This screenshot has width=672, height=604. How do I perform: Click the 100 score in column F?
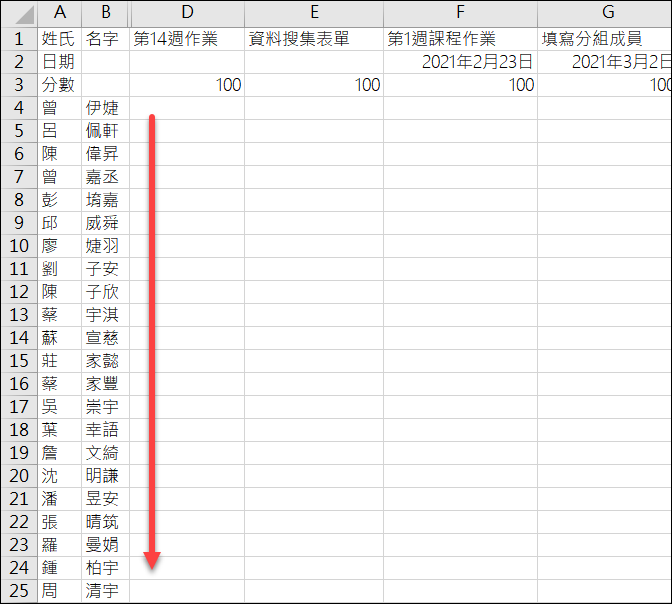(460, 85)
